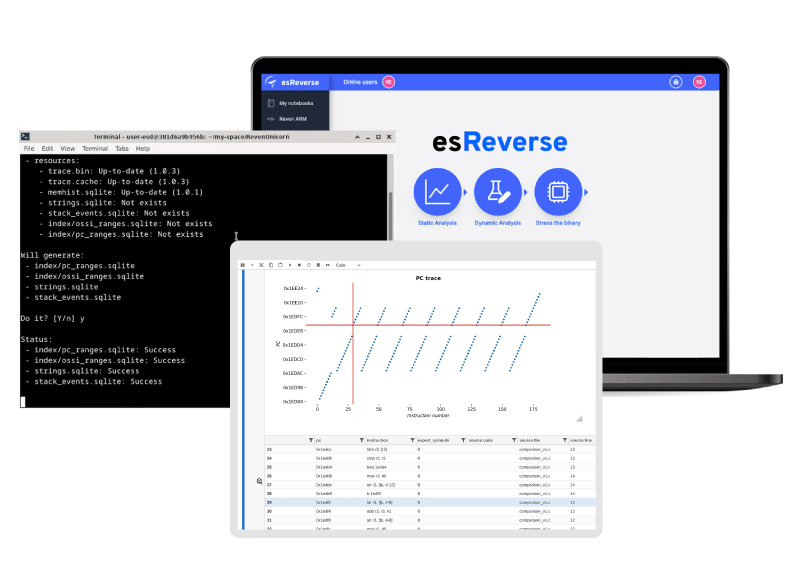
Task: Click the Online users label
Action: pyautogui.click(x=360, y=82)
